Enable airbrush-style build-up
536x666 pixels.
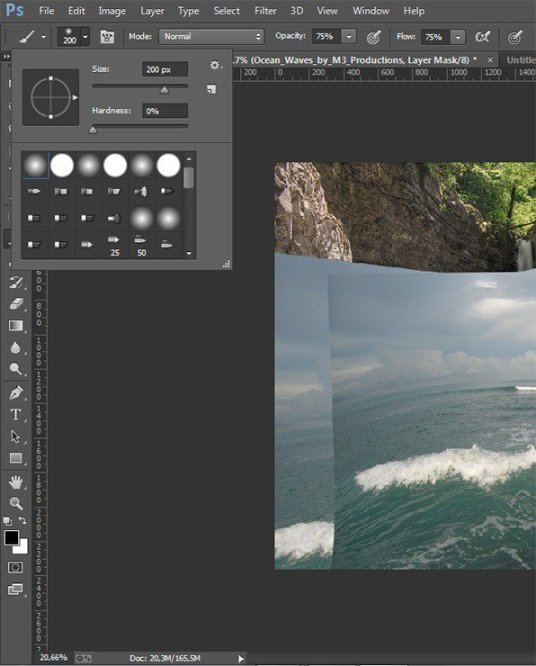pos(482,37)
